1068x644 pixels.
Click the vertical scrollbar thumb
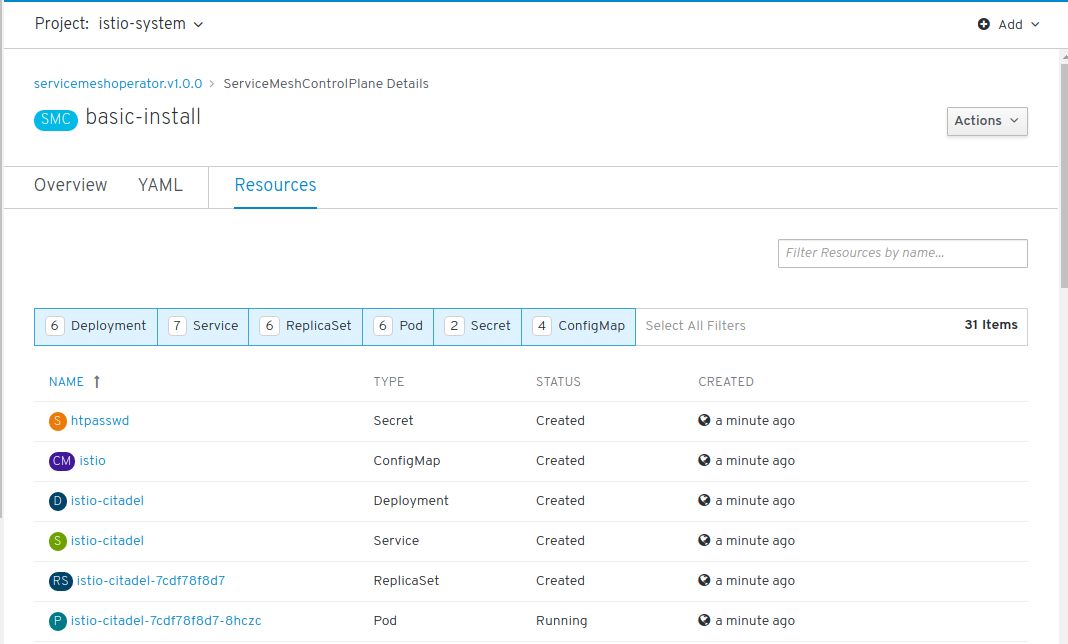tap(1064, 175)
